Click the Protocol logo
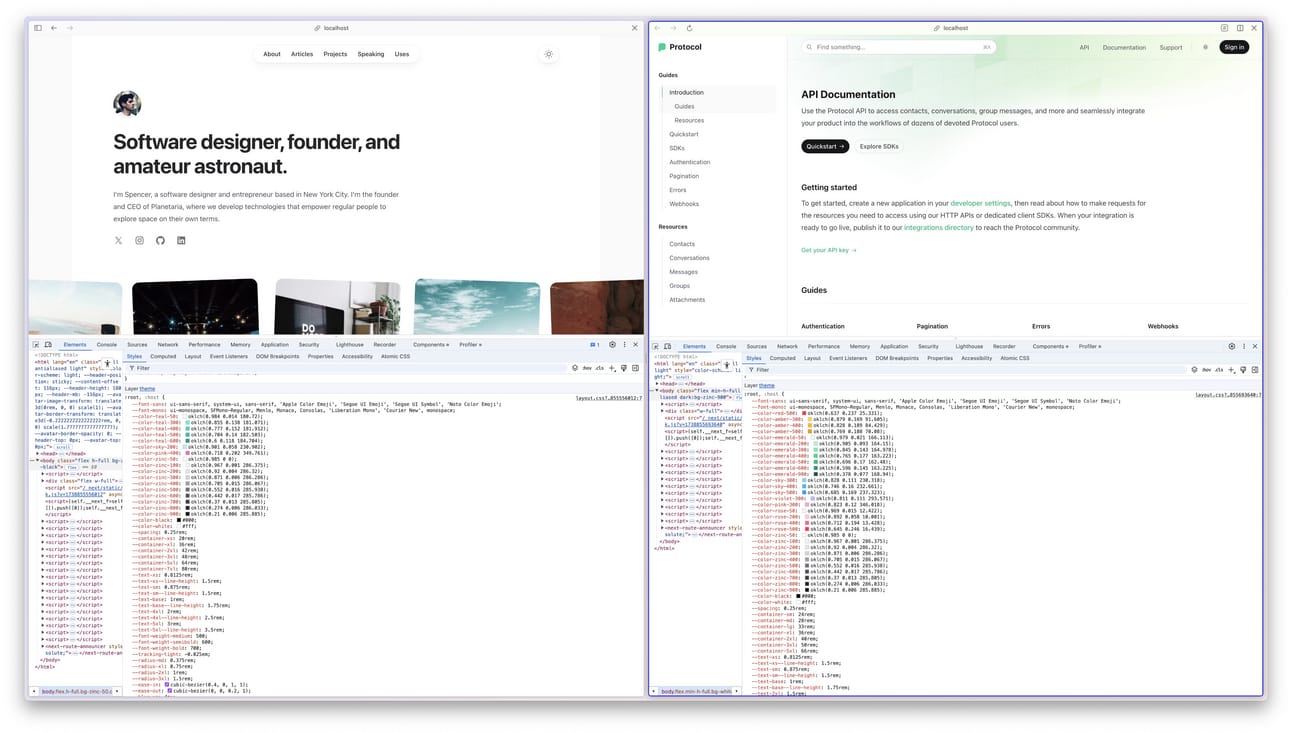 [x=680, y=47]
